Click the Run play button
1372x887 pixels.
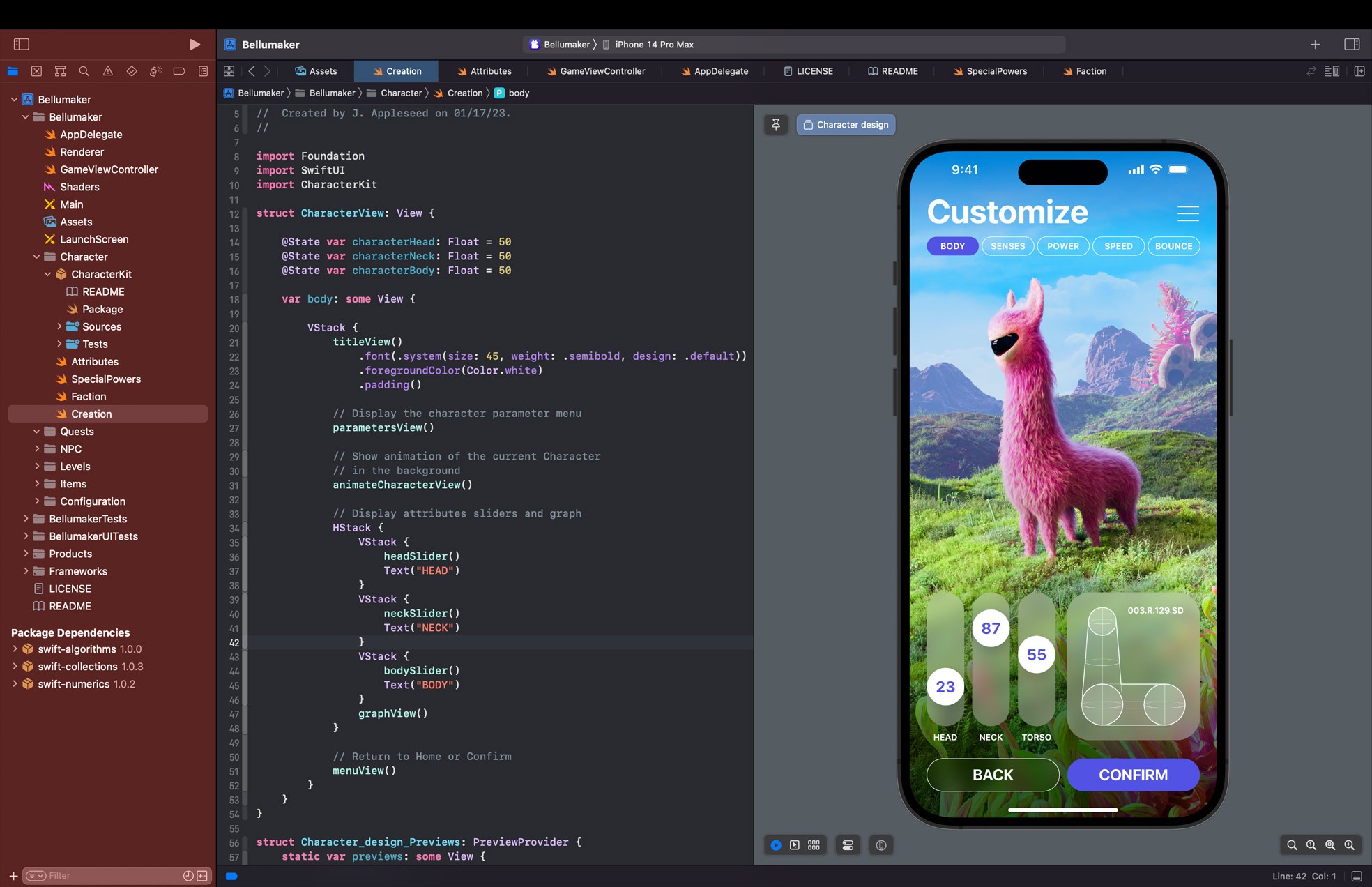195,44
